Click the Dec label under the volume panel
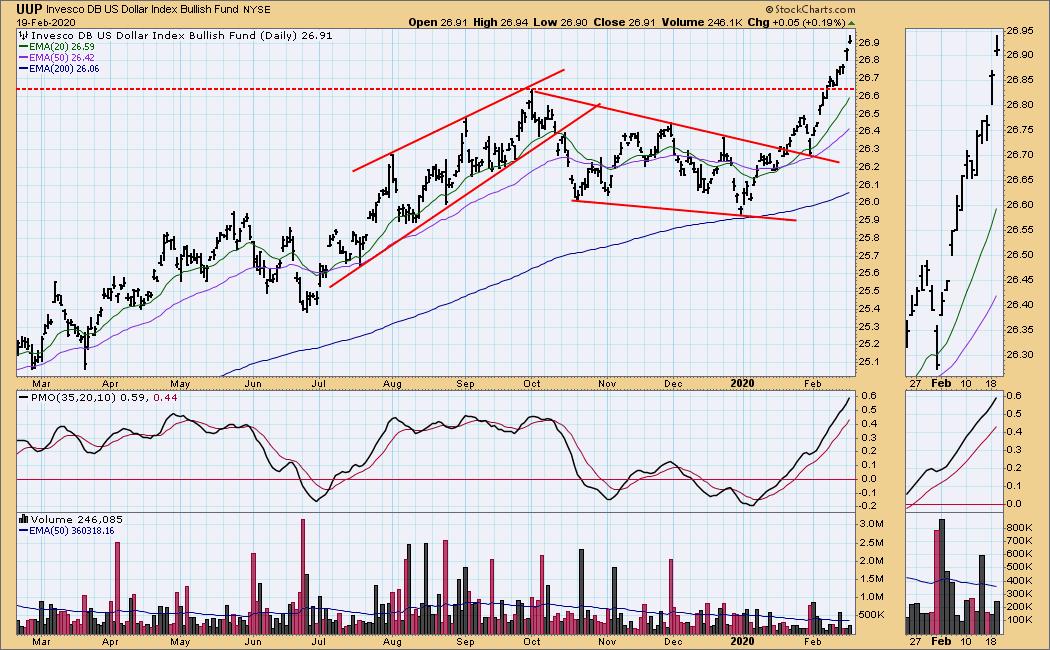This screenshot has width=1050, height=650. click(x=673, y=641)
